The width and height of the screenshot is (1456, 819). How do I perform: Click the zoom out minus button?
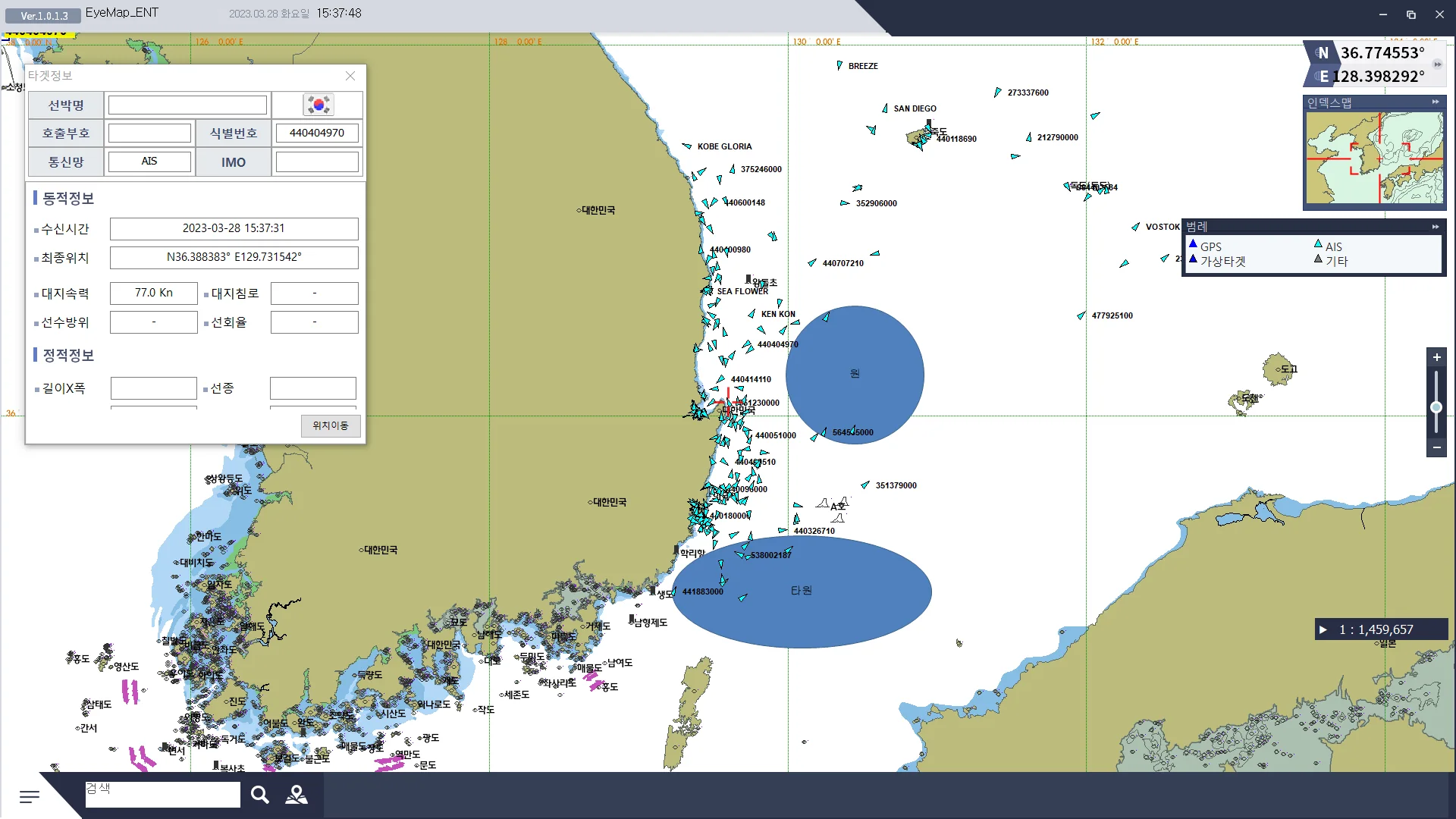1436,447
